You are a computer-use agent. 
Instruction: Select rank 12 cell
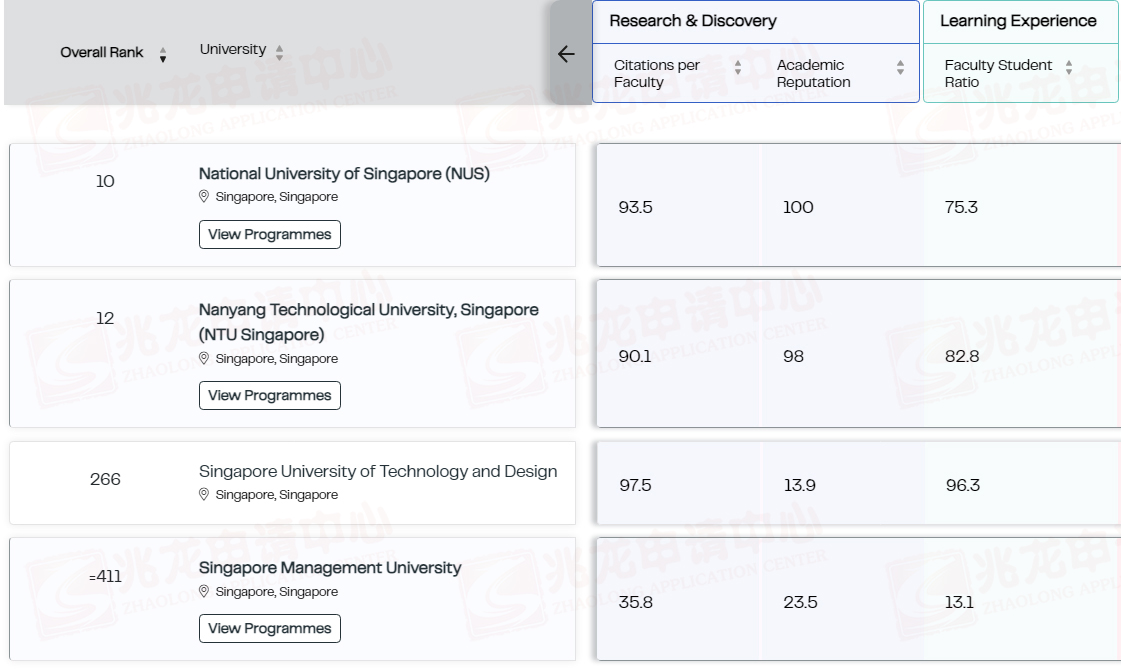(105, 318)
